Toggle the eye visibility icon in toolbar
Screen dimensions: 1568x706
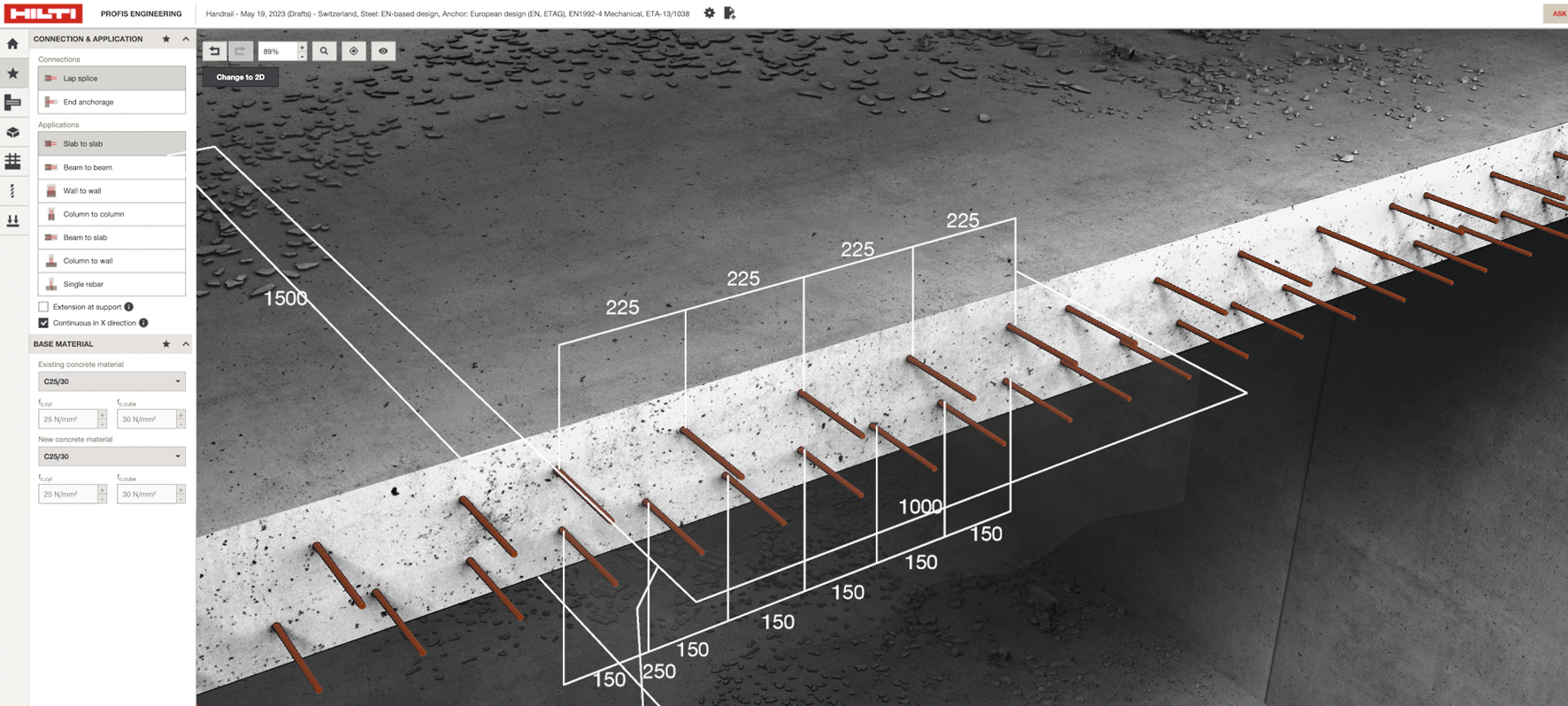pyautogui.click(x=383, y=51)
